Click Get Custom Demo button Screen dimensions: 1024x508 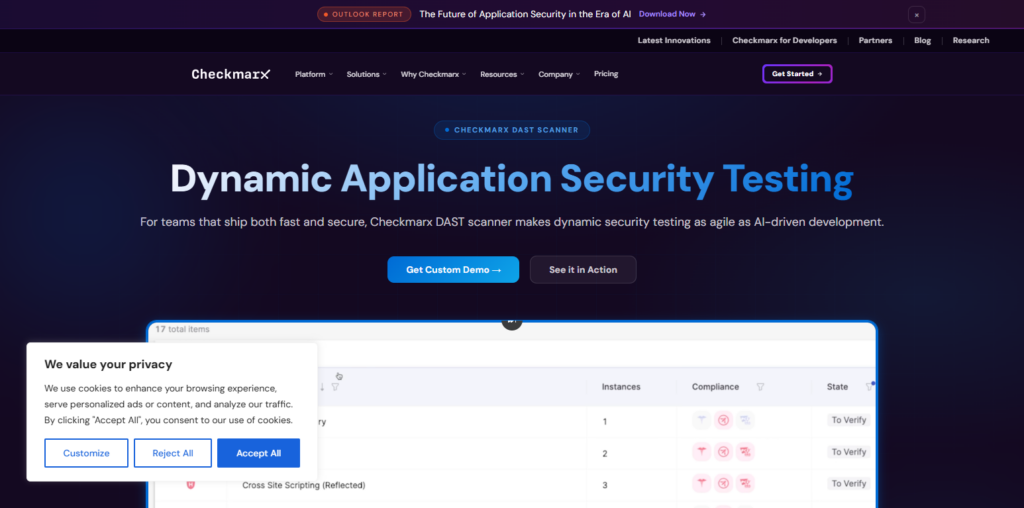tap(453, 270)
